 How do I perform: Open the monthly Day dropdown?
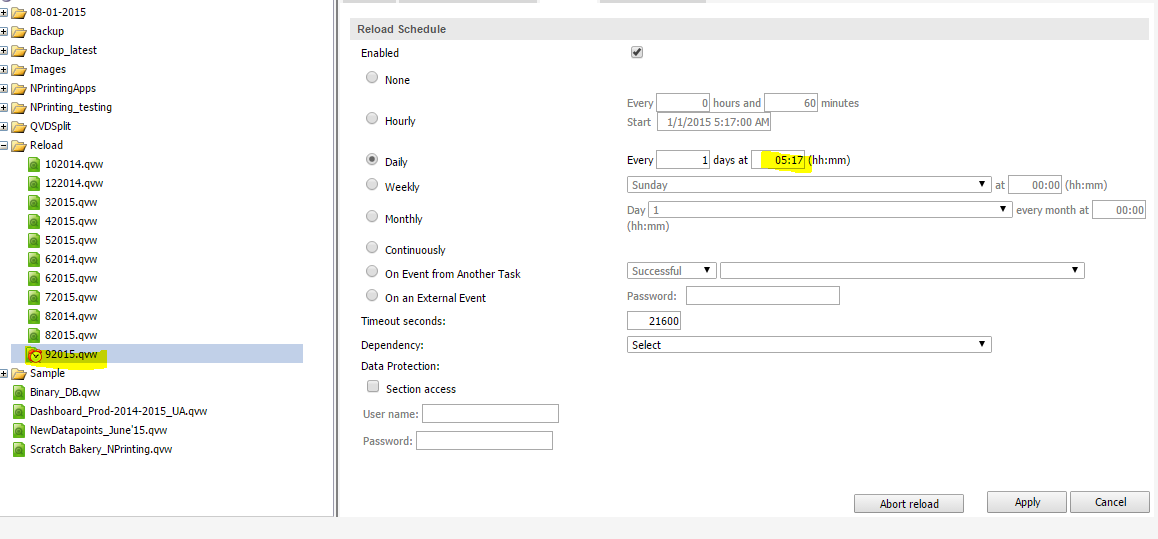[x=829, y=209]
